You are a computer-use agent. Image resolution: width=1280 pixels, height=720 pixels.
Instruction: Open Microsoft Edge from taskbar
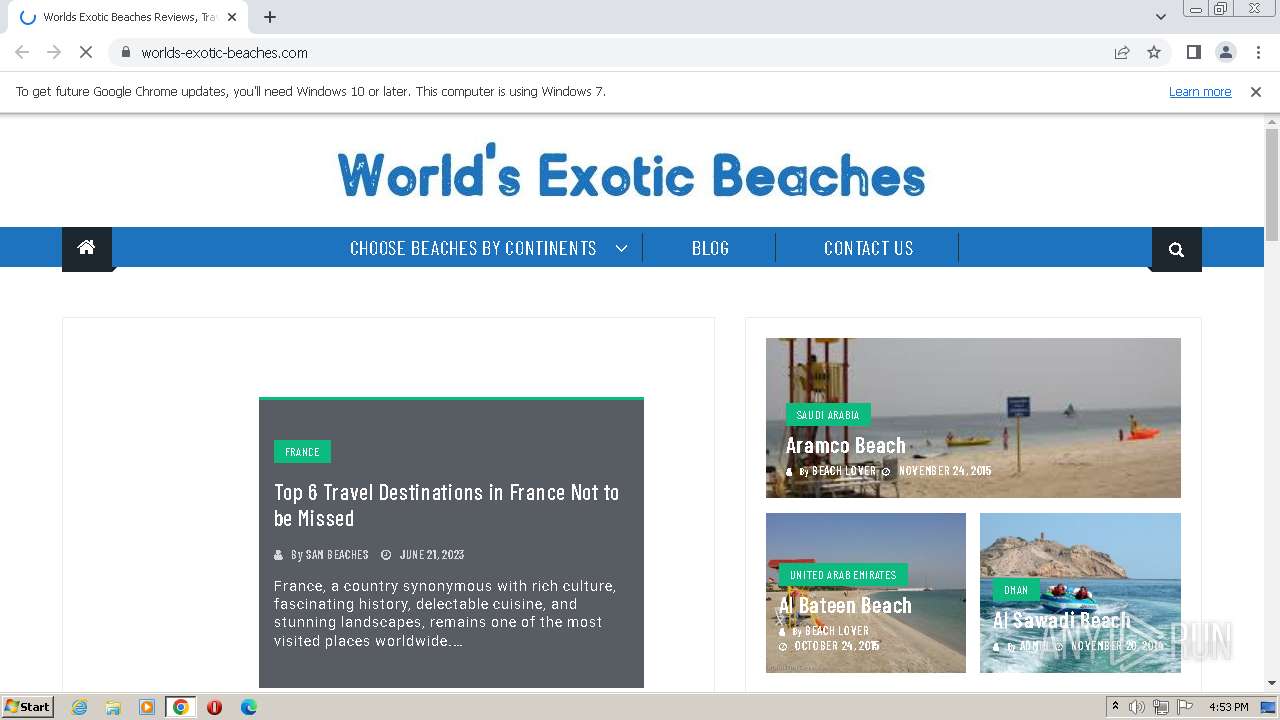tap(249, 707)
